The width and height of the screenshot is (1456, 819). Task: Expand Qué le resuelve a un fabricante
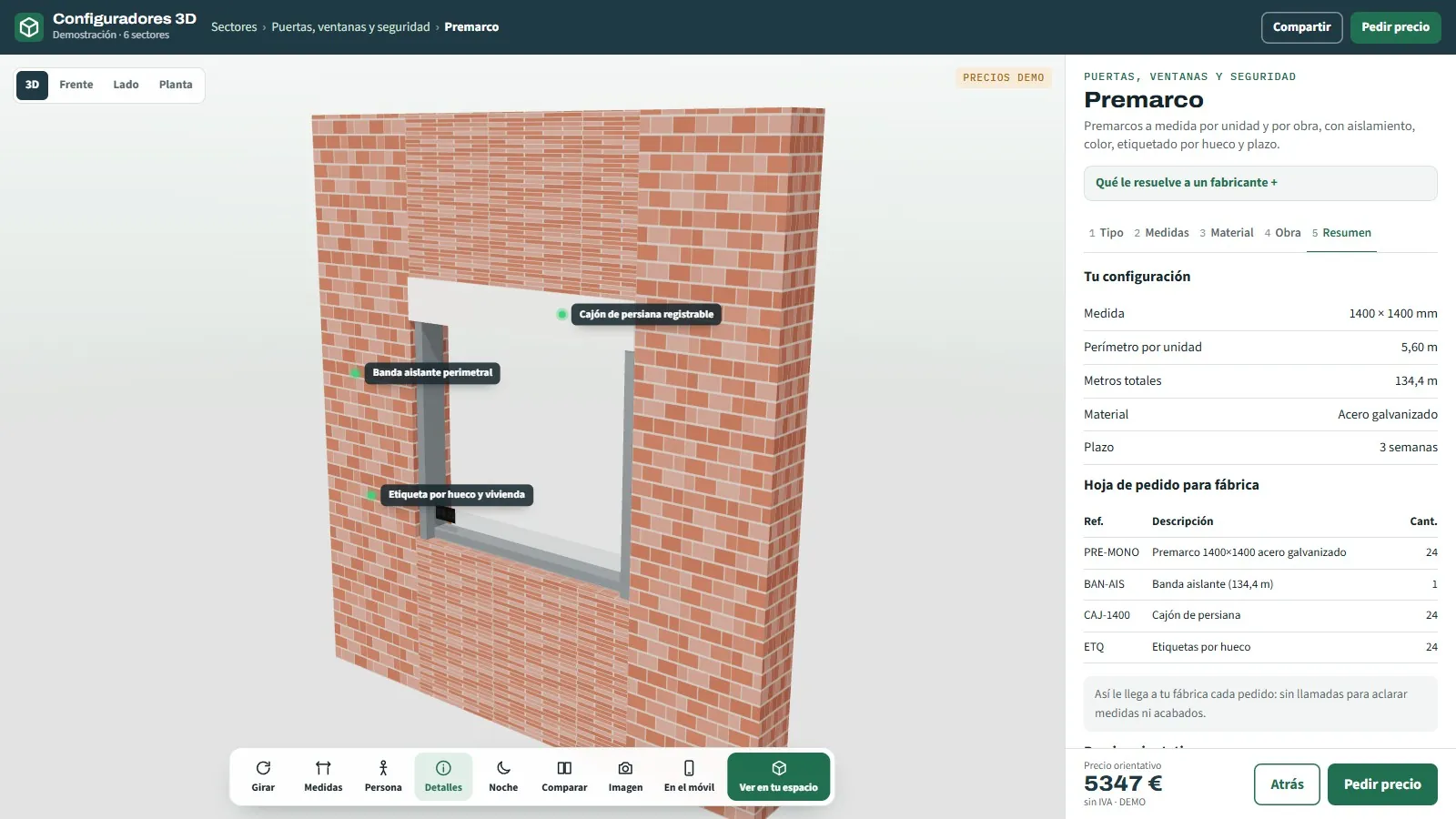(1260, 183)
